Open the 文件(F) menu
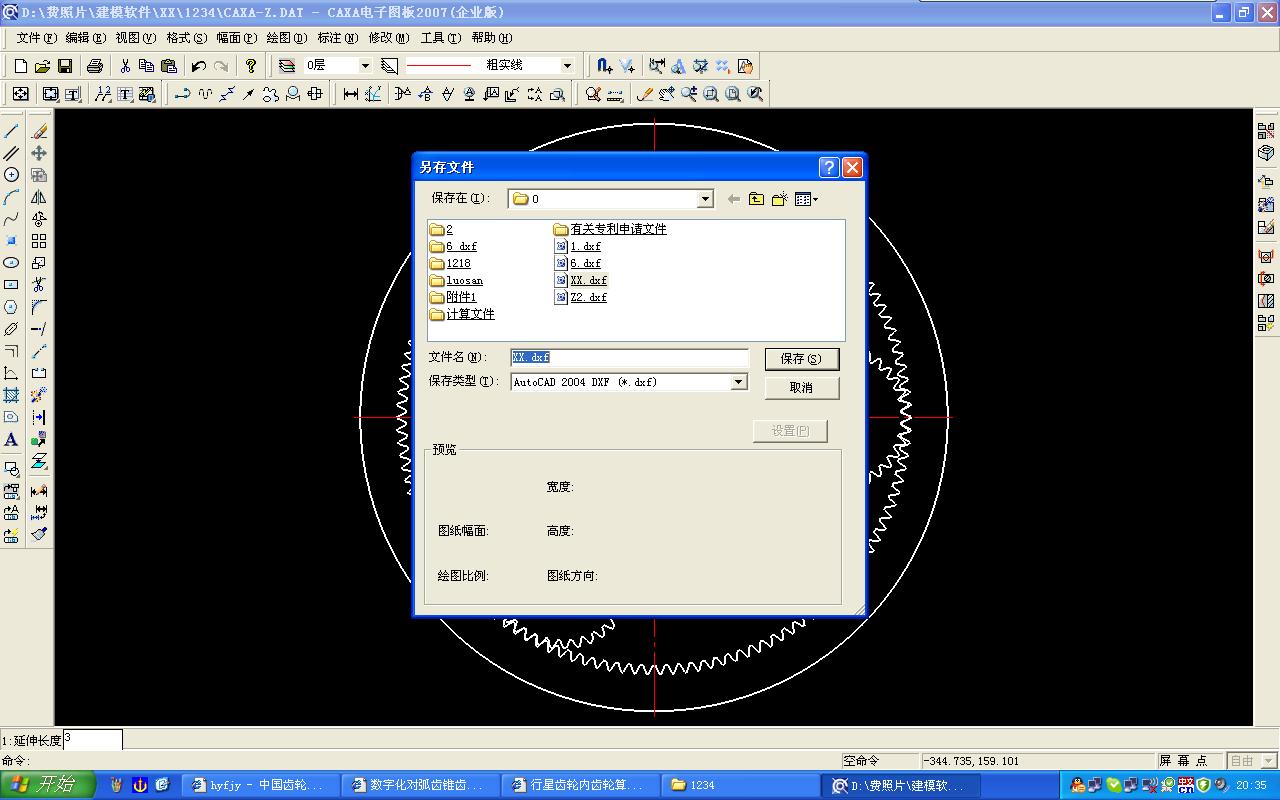 36,38
